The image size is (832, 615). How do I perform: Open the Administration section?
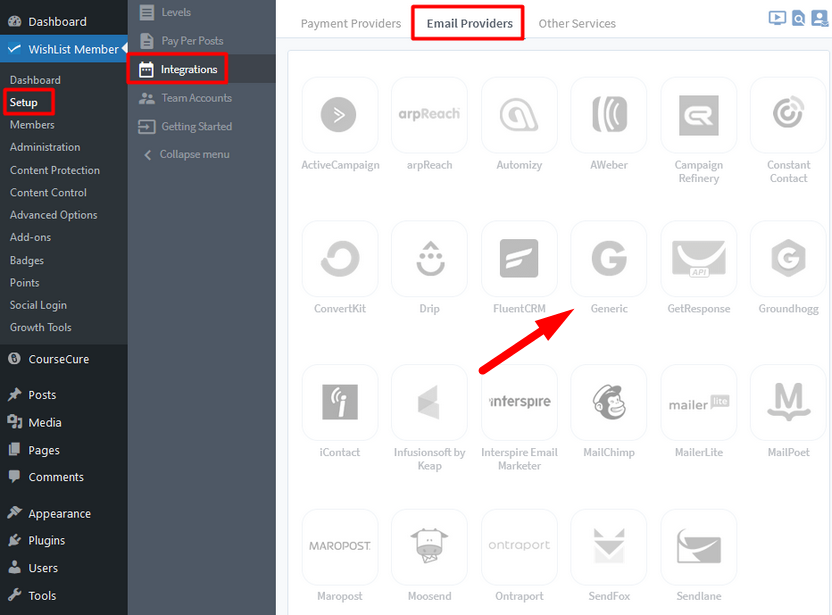45,147
